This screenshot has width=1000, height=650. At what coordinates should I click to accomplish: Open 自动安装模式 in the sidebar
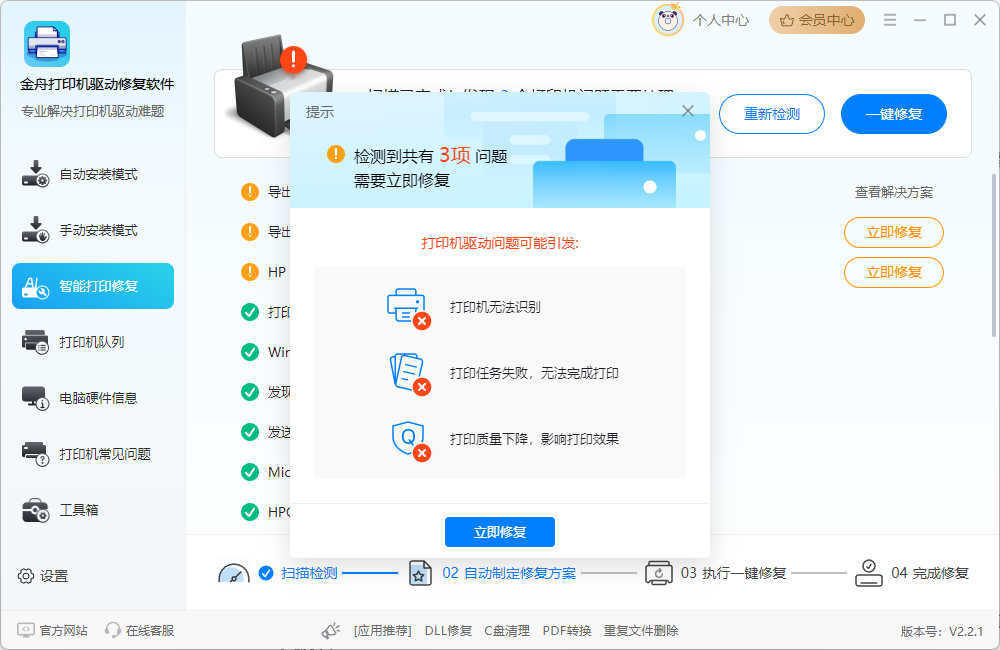click(x=93, y=174)
